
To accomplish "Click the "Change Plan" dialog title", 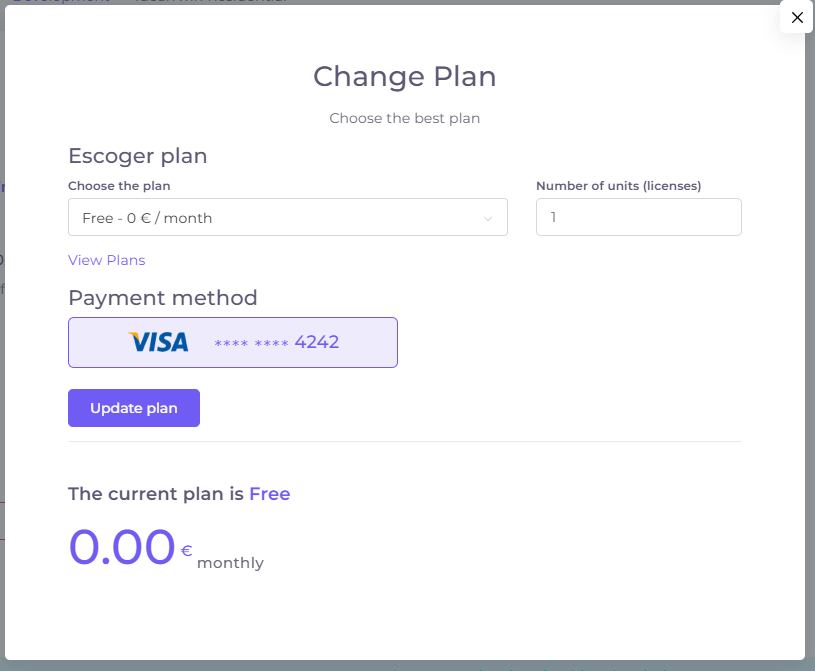I will tap(404, 76).
